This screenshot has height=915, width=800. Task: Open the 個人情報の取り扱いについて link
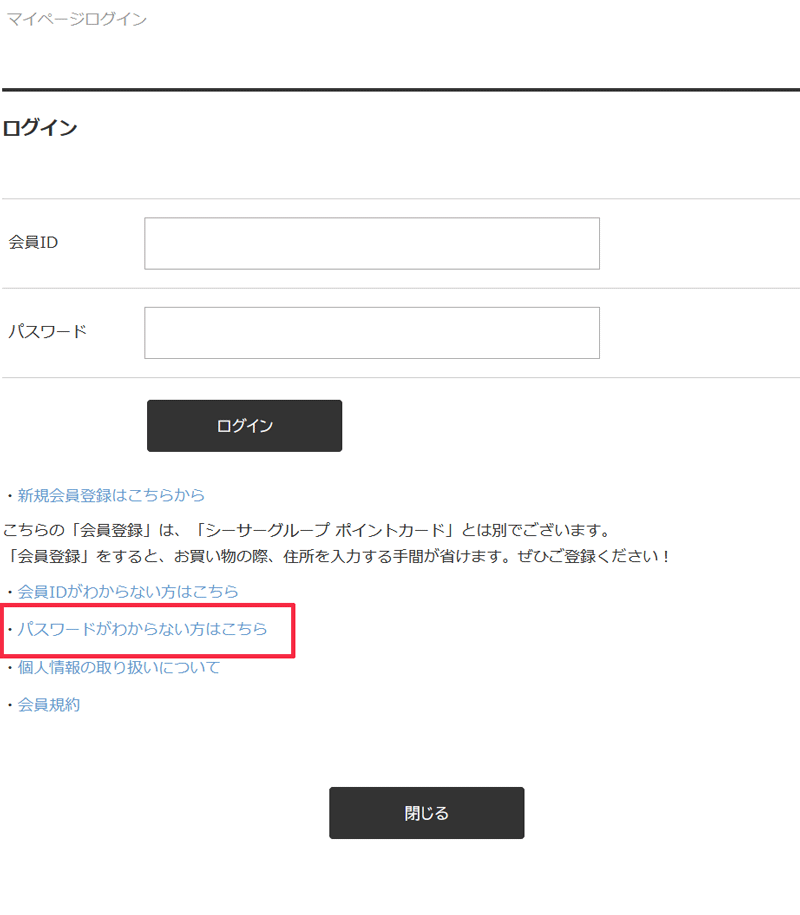[119, 667]
